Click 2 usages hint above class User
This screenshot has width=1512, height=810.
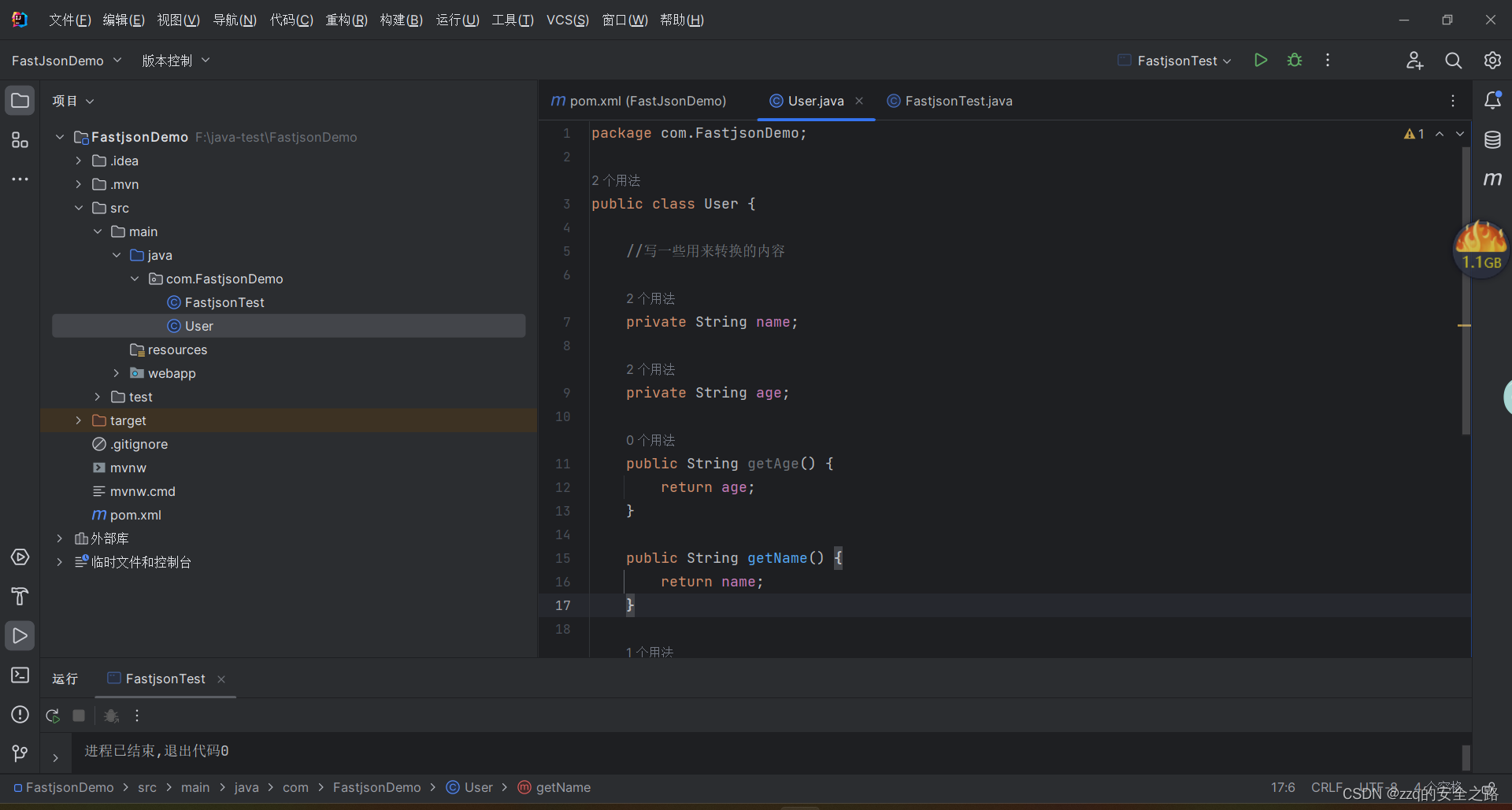pos(616,180)
